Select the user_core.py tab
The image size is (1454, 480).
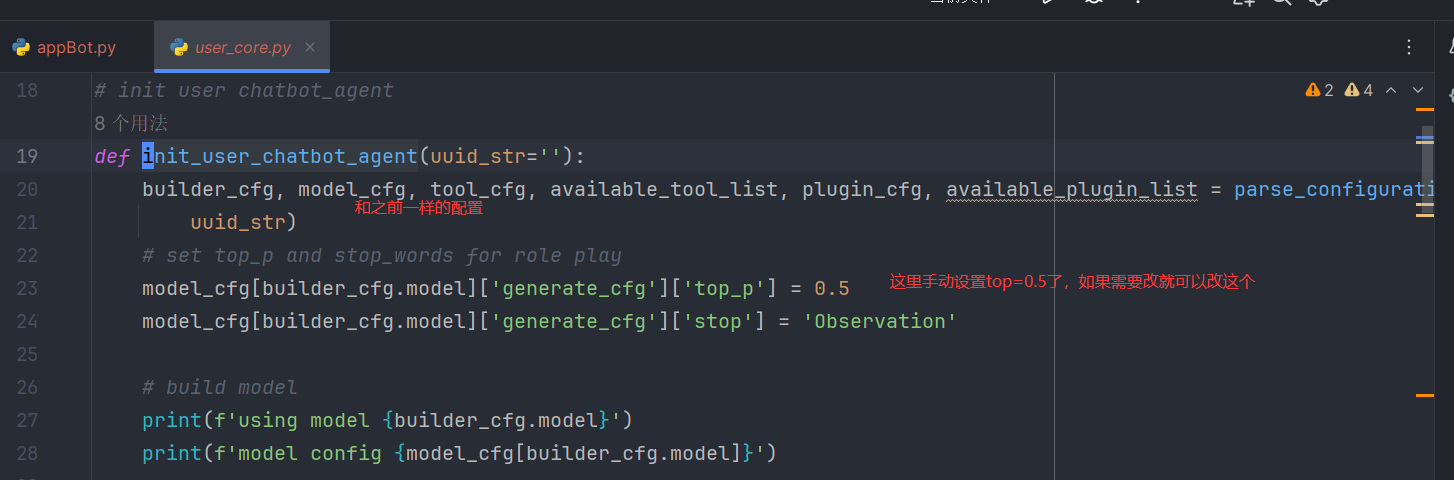(x=242, y=47)
